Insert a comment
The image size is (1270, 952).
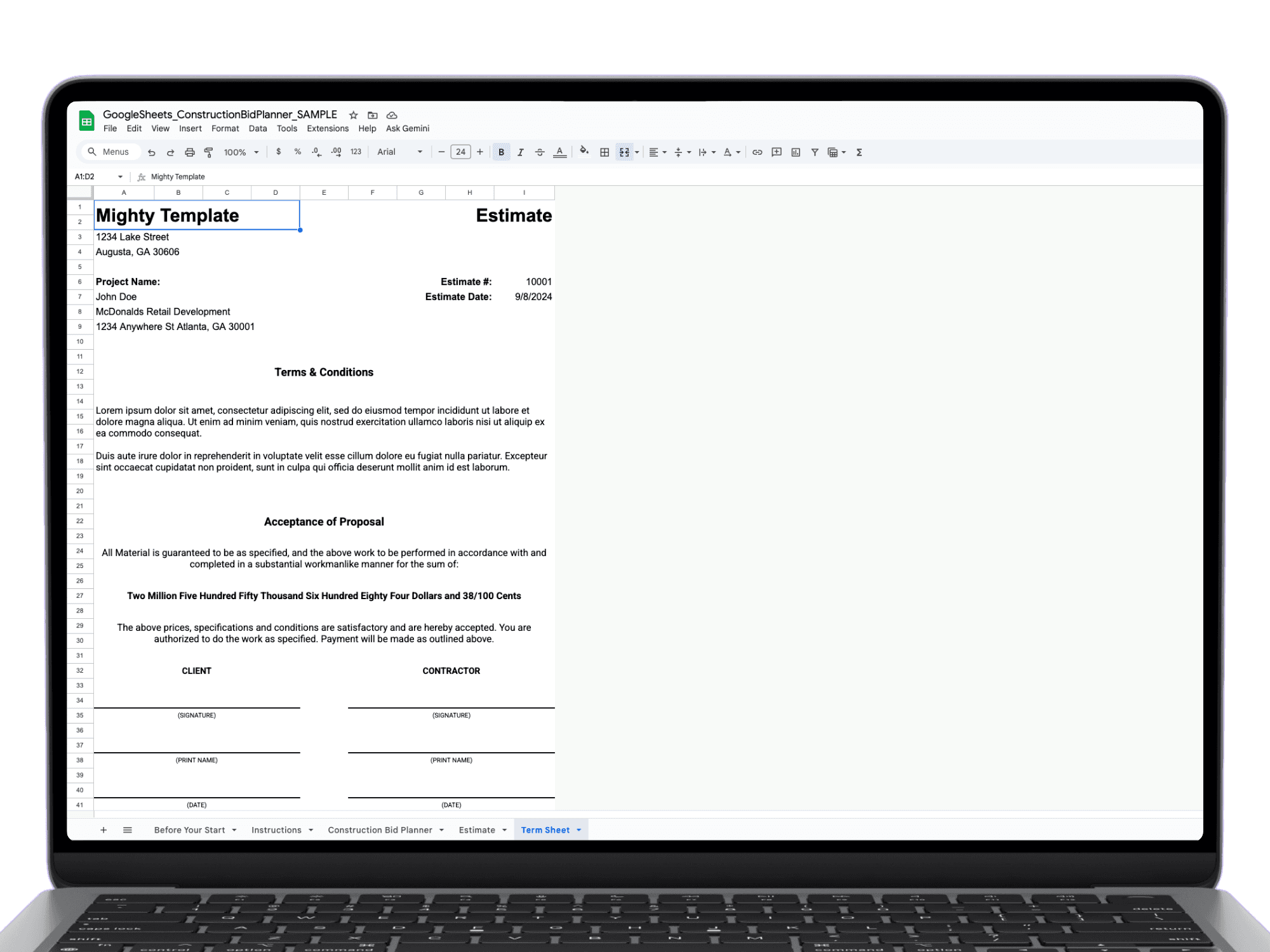[x=776, y=152]
